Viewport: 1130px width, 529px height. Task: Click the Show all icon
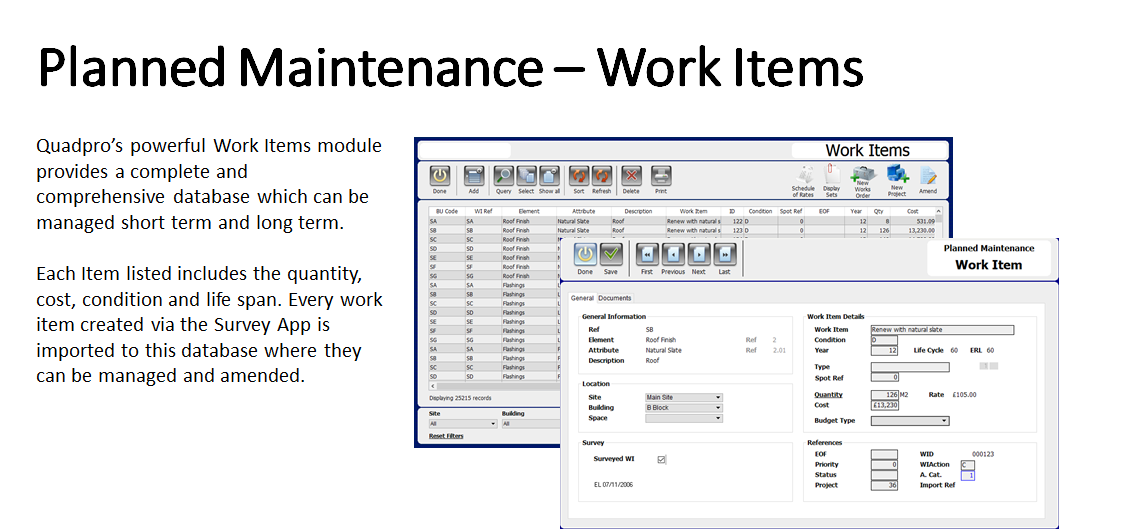[549, 177]
